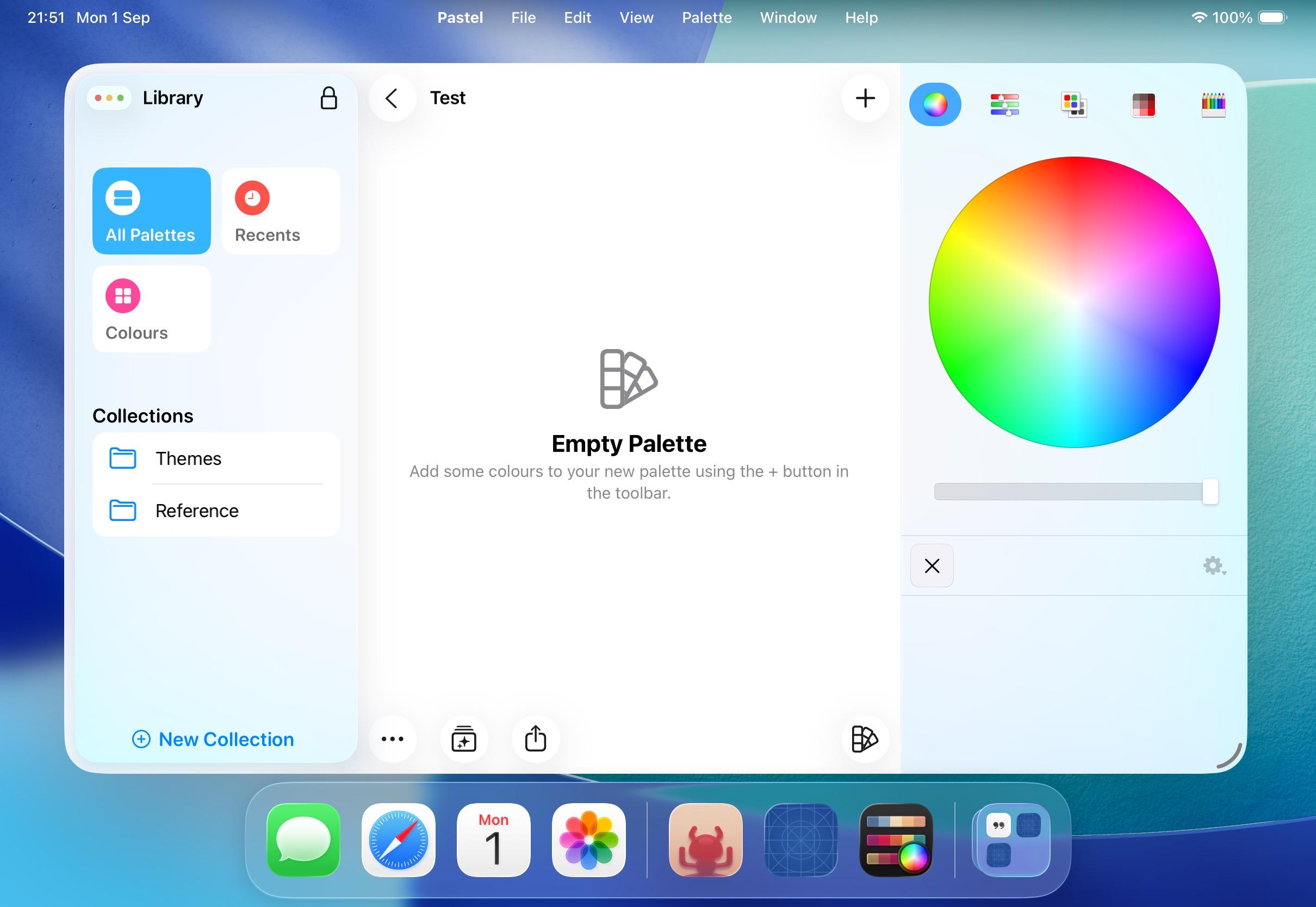Image resolution: width=1316 pixels, height=907 pixels.
Task: Open the Themes collection
Action: pos(216,458)
